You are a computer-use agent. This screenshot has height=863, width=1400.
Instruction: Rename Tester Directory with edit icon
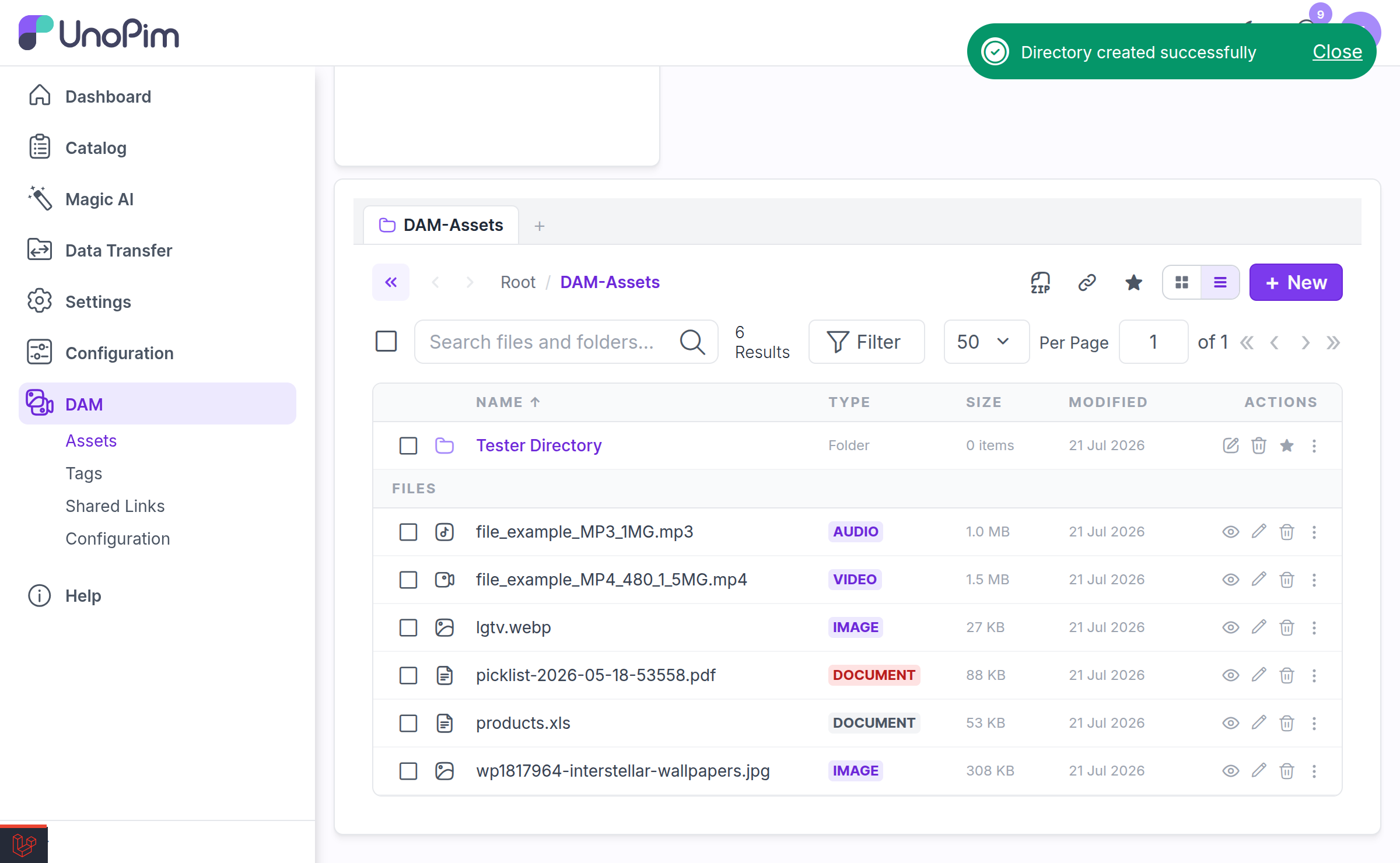coord(1230,445)
